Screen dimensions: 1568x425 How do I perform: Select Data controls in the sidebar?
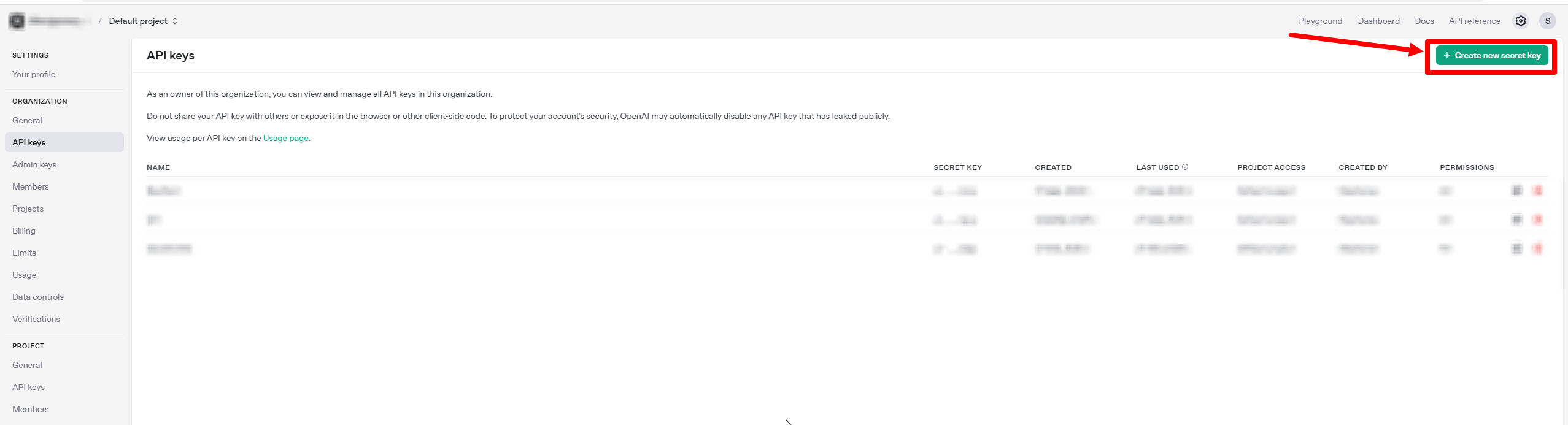(38, 297)
